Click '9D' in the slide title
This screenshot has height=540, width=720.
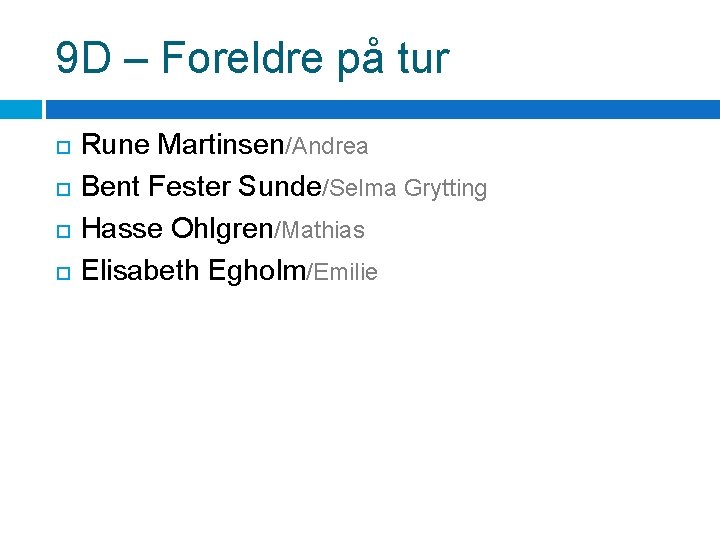(83, 58)
